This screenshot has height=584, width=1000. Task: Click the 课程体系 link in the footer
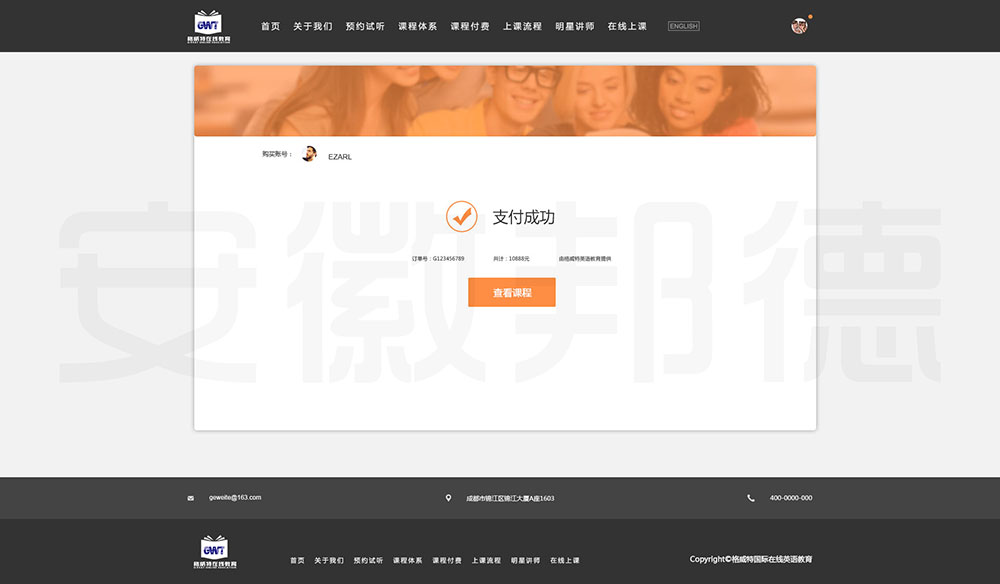point(407,561)
